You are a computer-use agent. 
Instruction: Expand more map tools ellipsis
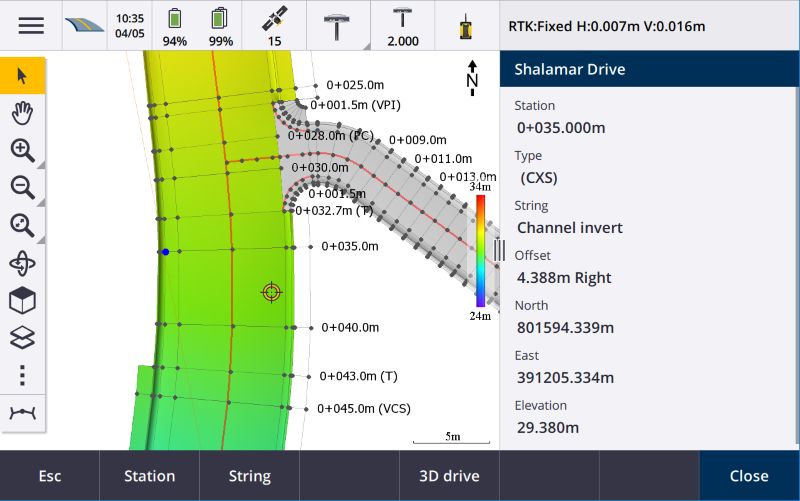[22, 375]
